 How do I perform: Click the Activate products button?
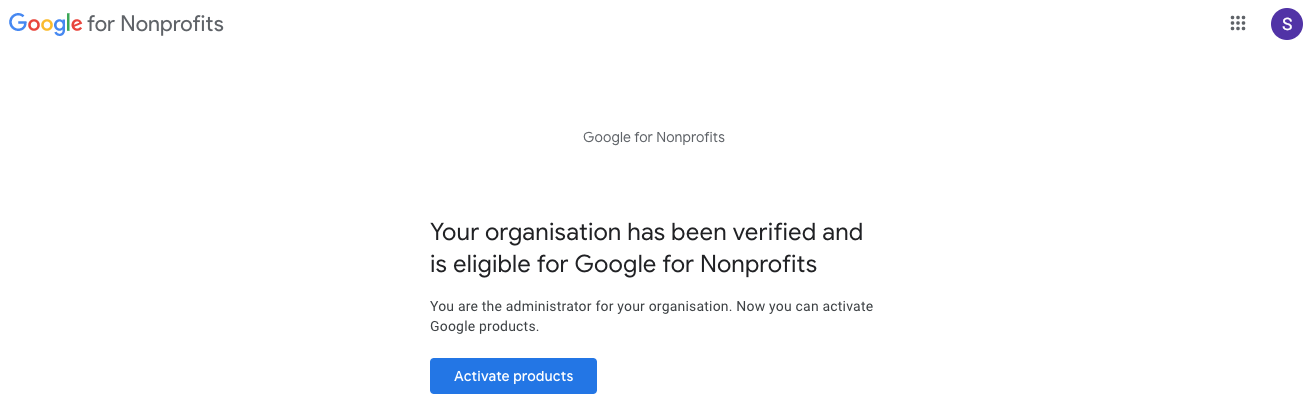click(513, 376)
